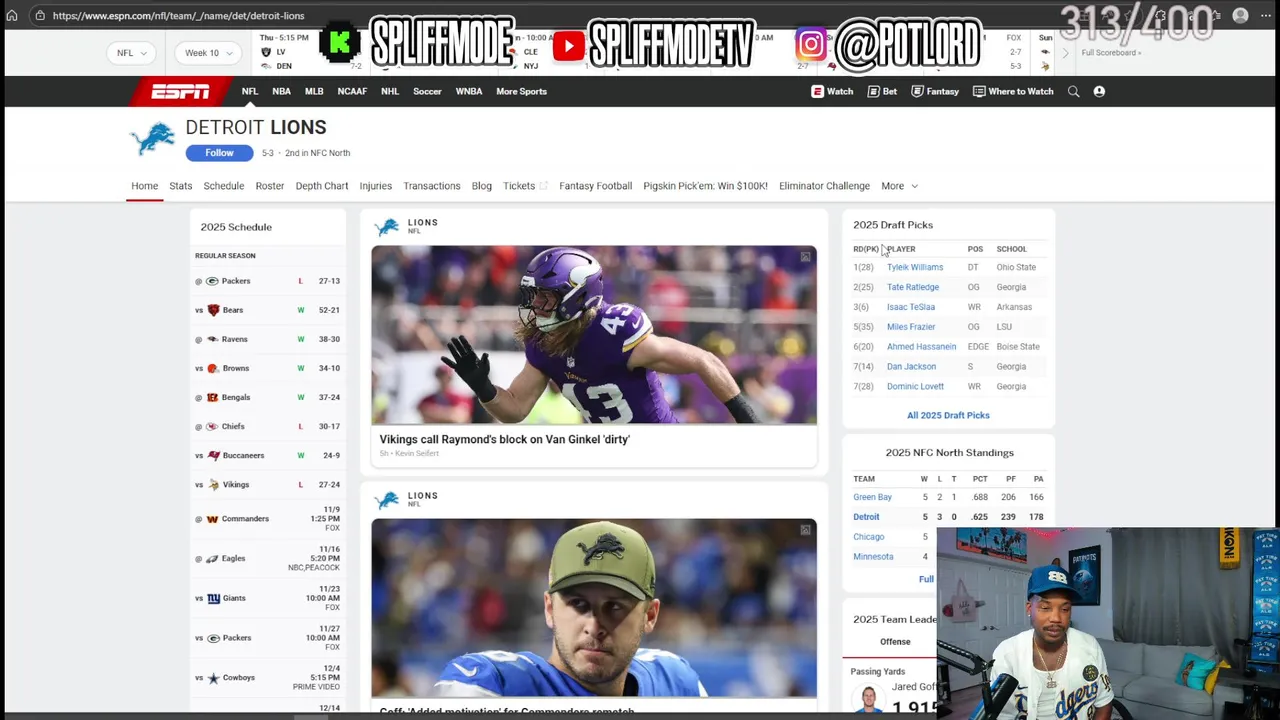Click the Bears logo in schedule
Viewport: 1280px width, 720px height.
tap(212, 310)
